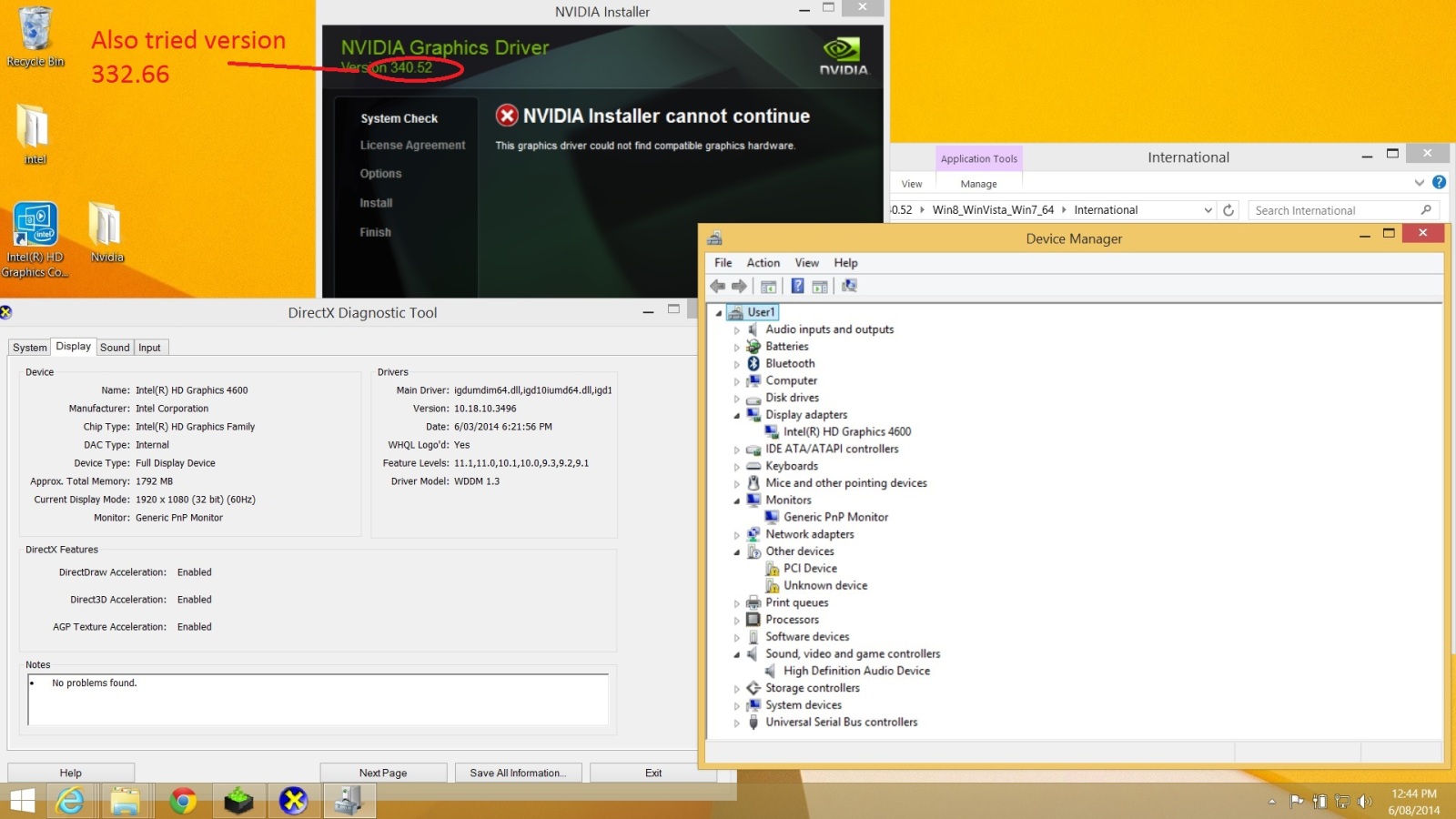Open the View ribbon tab in Explorer

click(912, 184)
